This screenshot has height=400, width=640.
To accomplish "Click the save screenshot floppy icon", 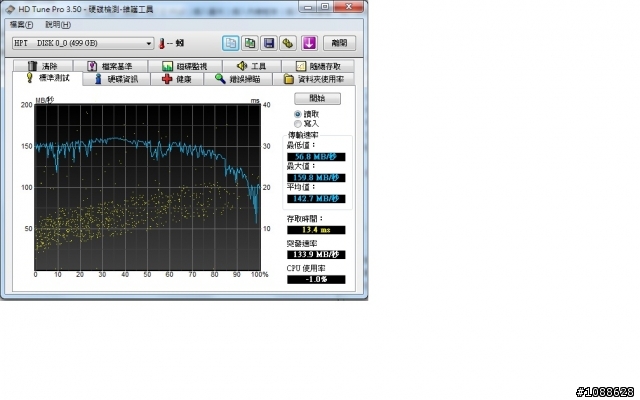I will (269, 43).
